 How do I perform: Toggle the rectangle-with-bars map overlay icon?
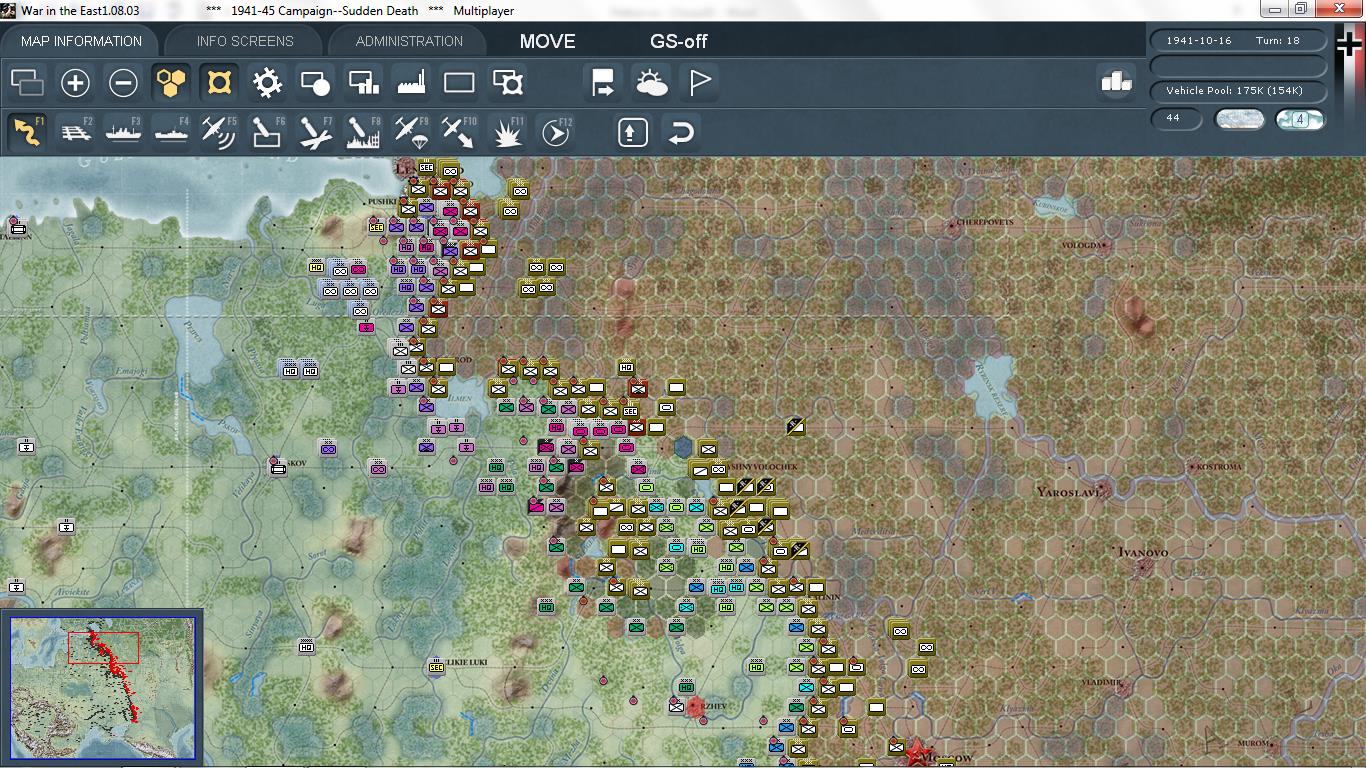point(363,83)
